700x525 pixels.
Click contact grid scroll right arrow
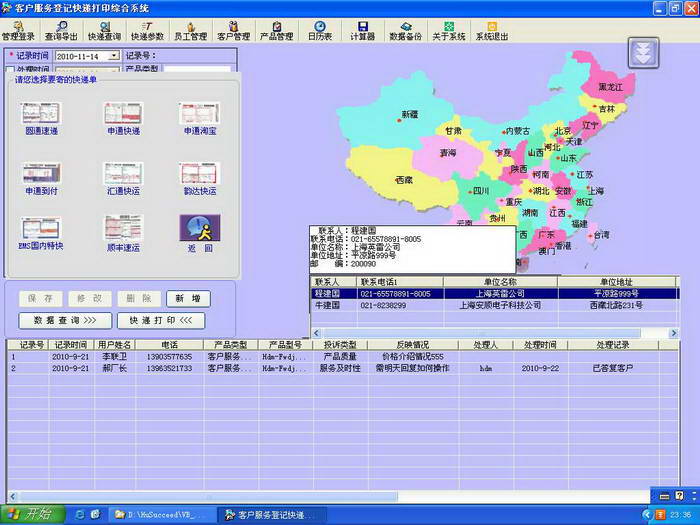coord(674,333)
